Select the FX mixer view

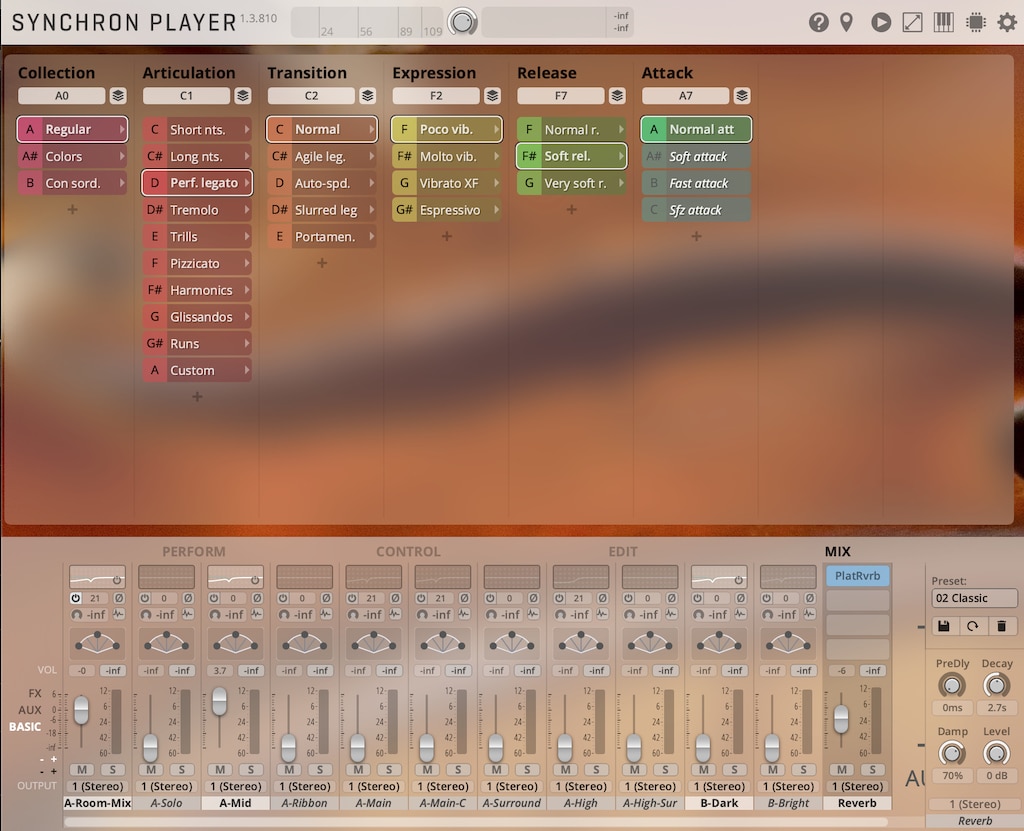[35, 693]
